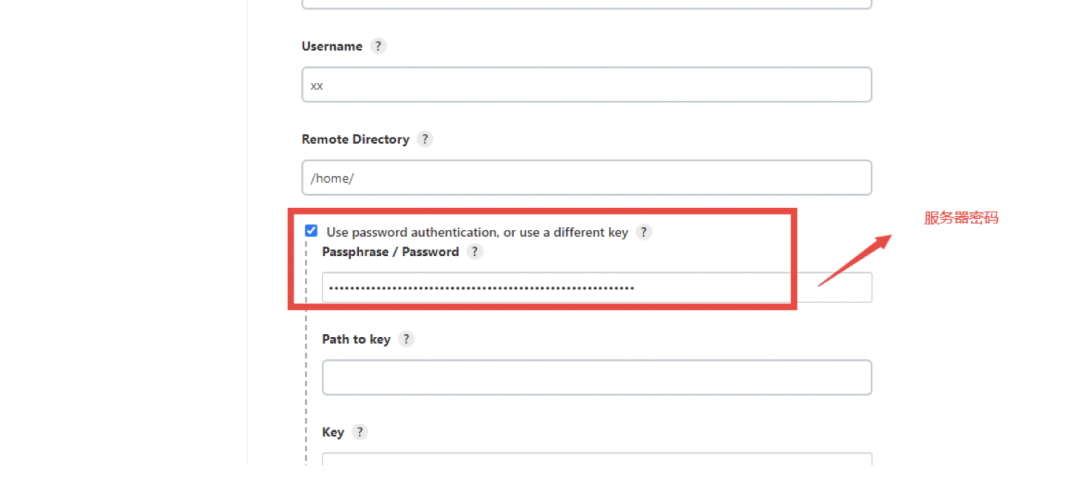Open the Path to key help icon
The height and width of the screenshot is (478, 1080).
click(406, 339)
